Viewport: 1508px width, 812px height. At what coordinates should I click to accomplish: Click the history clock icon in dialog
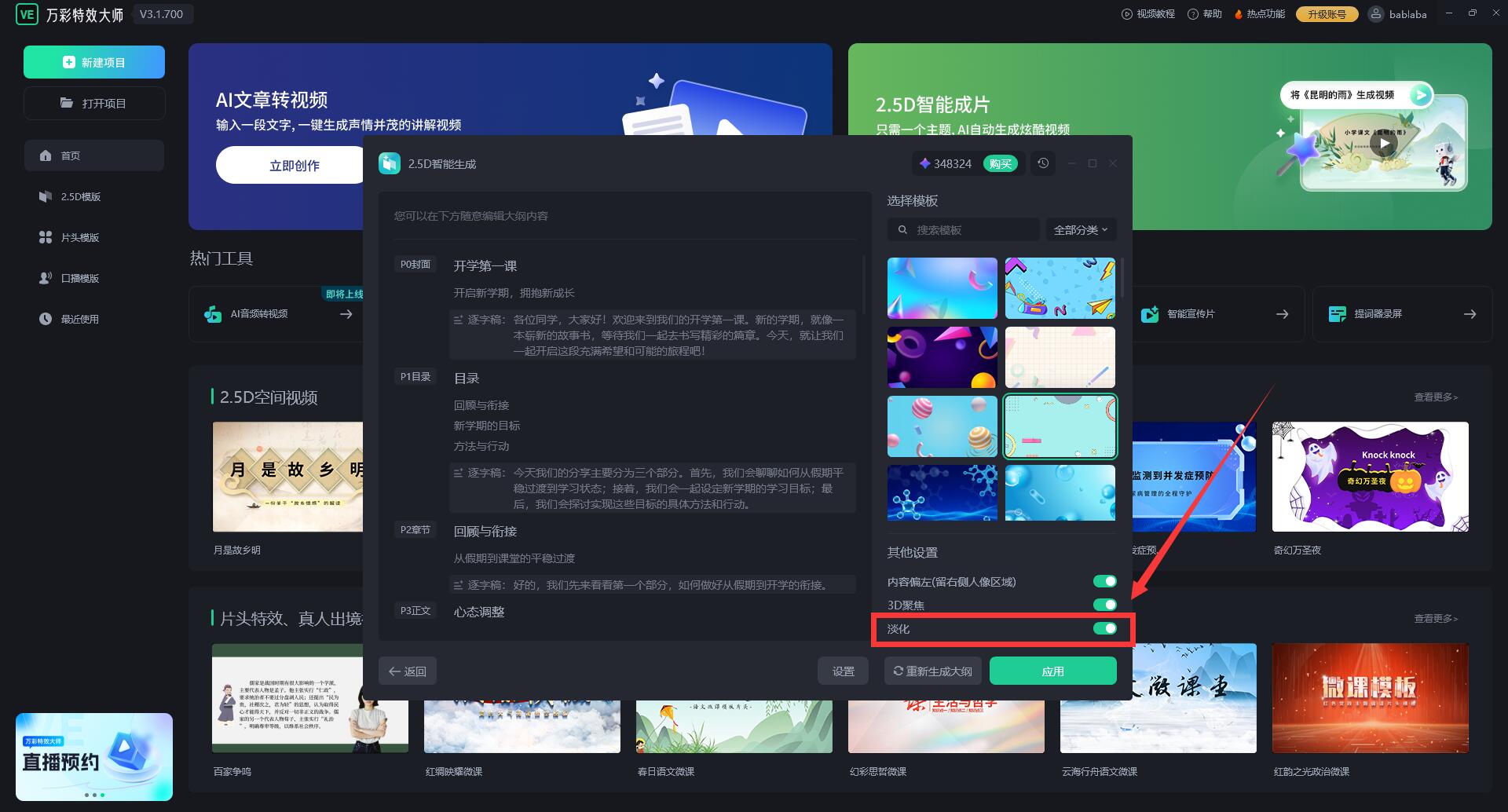(x=1043, y=163)
